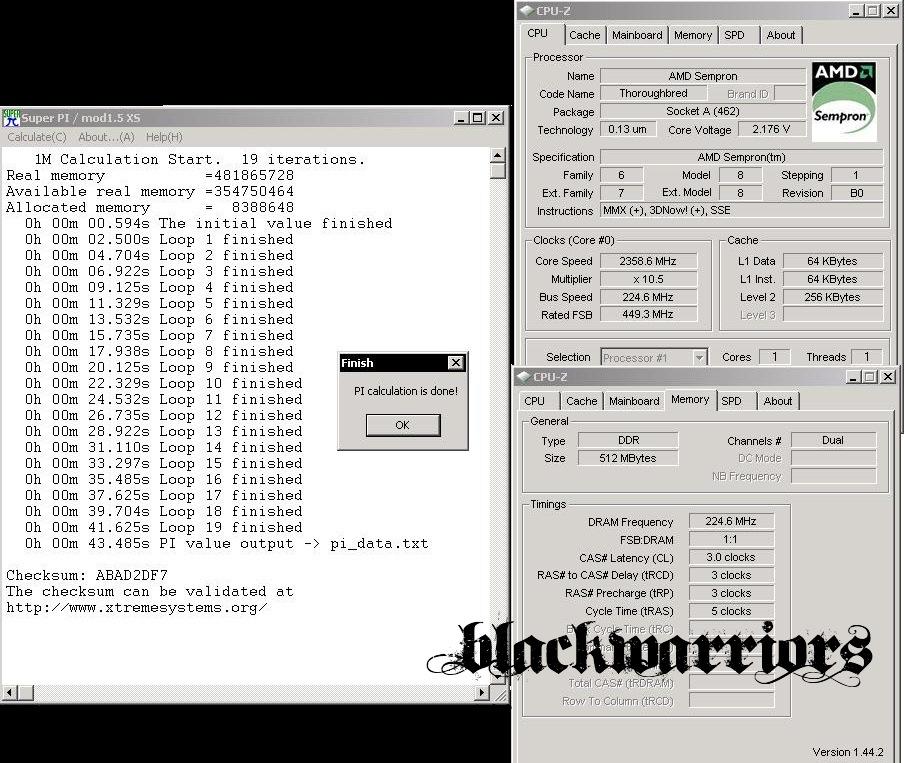Click the Super PI horizontal scrollbar thumb

25,692
